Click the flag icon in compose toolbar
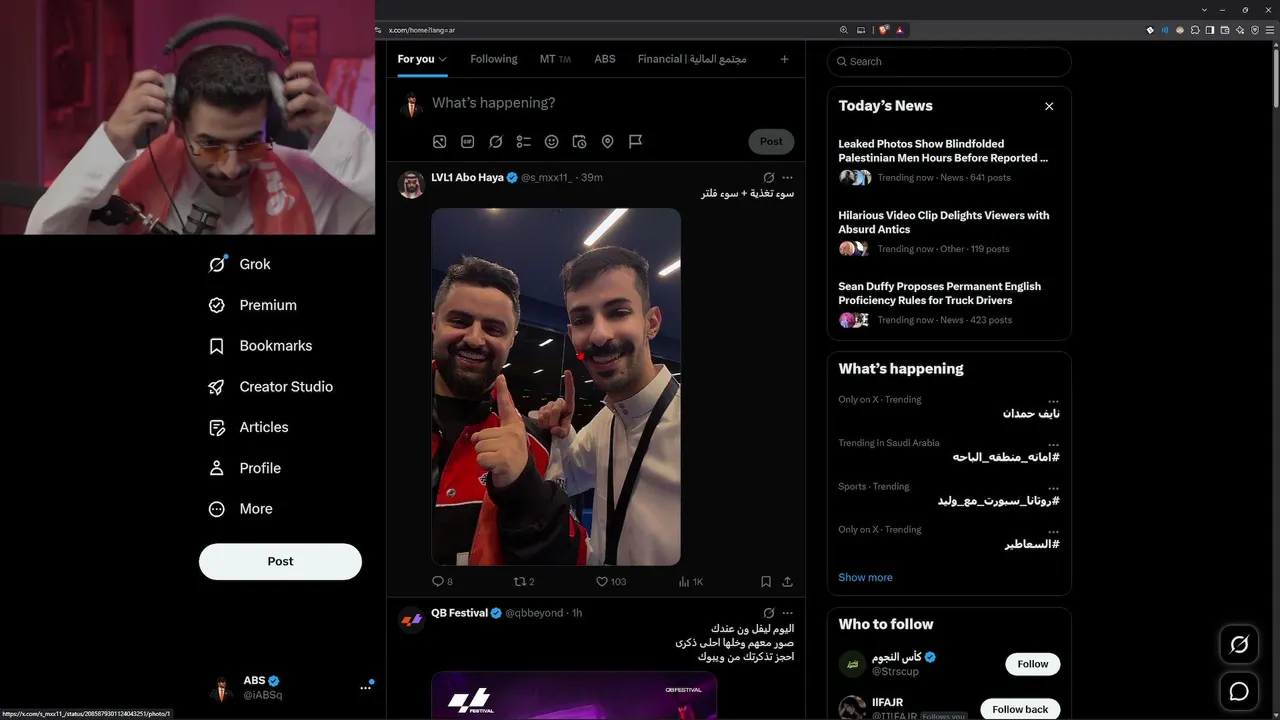The image size is (1280, 720). pos(635,142)
